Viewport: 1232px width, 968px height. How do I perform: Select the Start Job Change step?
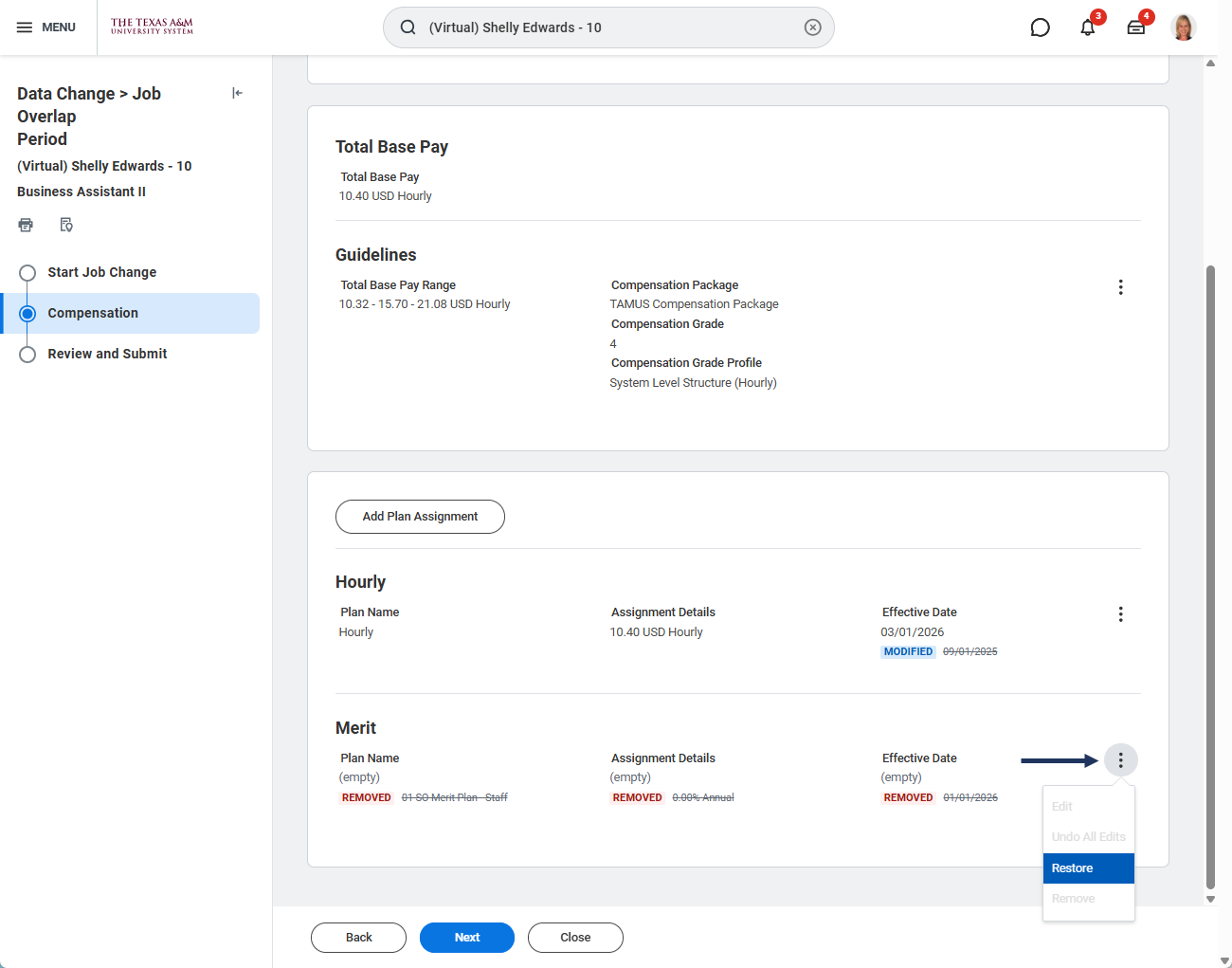[101, 272]
